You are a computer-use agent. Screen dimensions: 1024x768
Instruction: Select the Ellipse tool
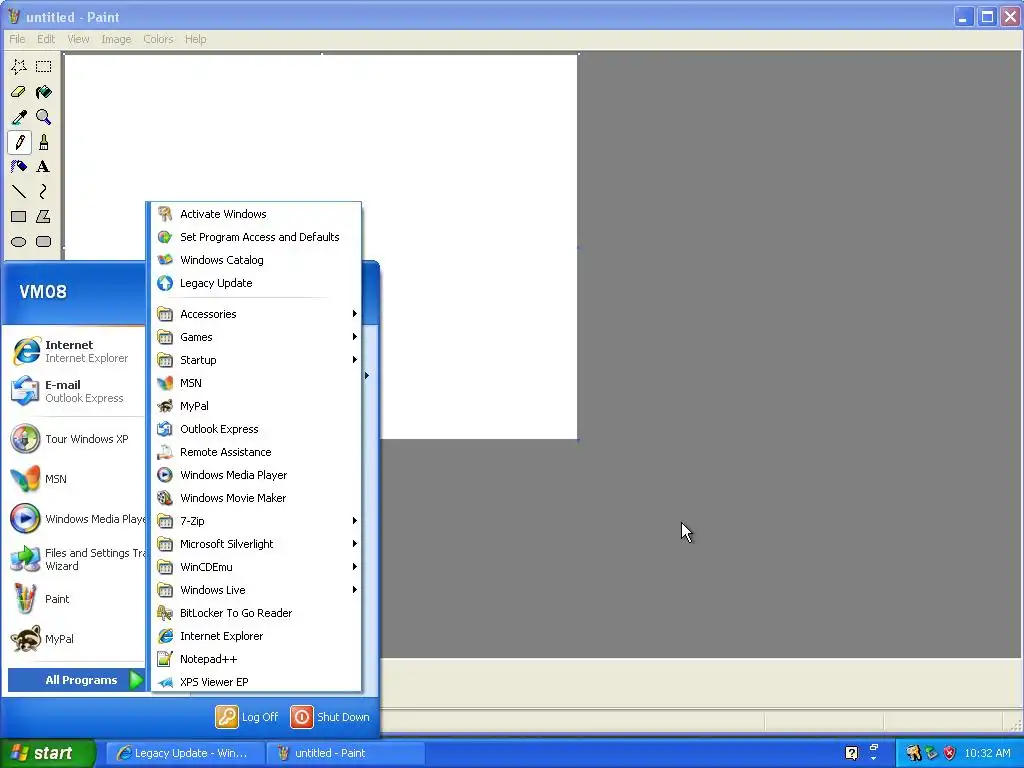[19, 242]
